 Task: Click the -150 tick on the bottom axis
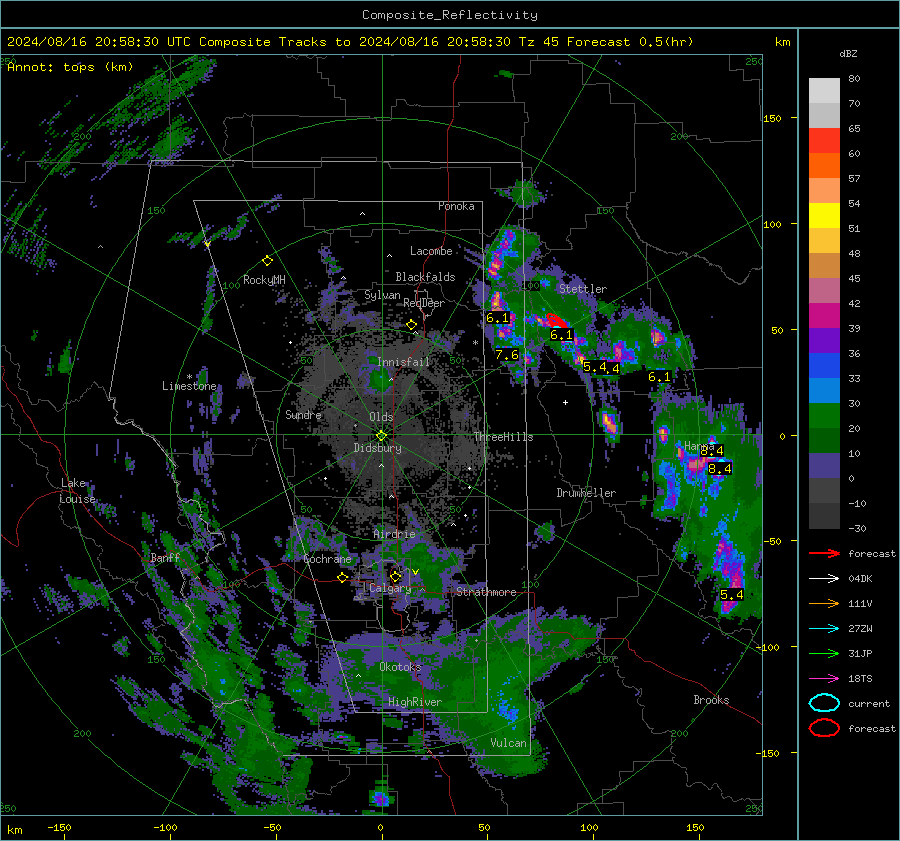59,827
